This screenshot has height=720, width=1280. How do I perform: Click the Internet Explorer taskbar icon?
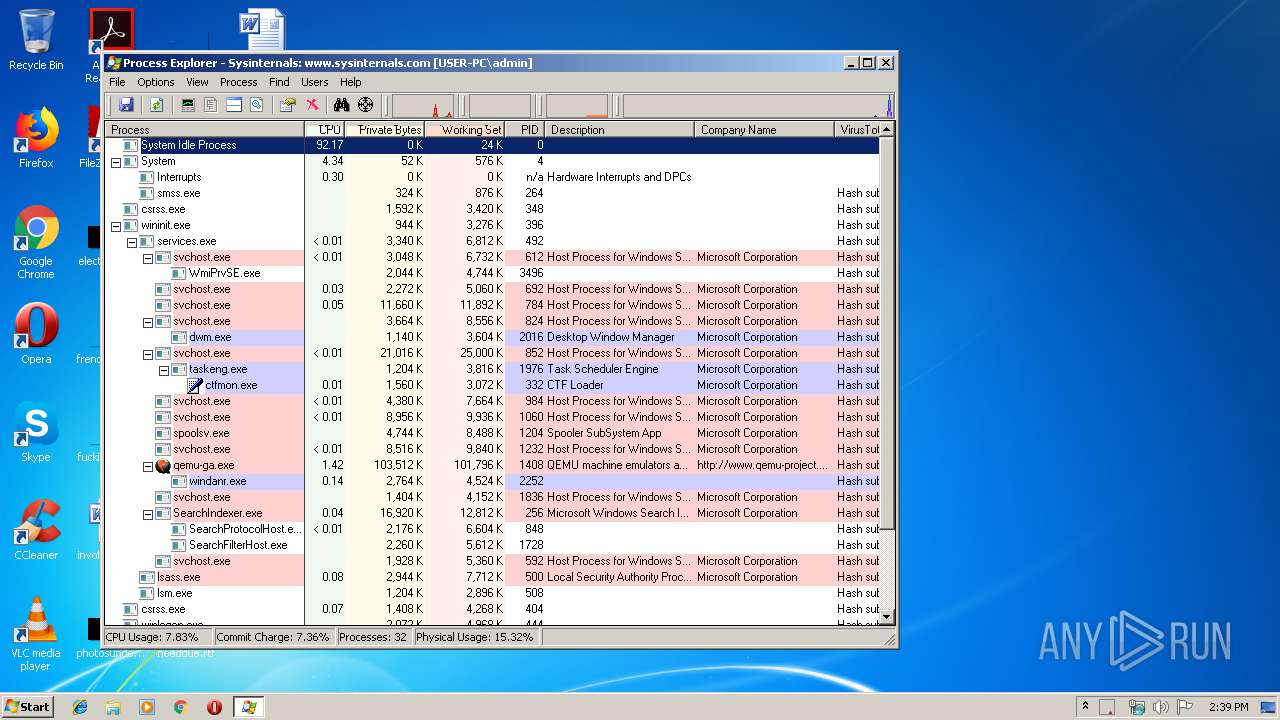coord(80,707)
